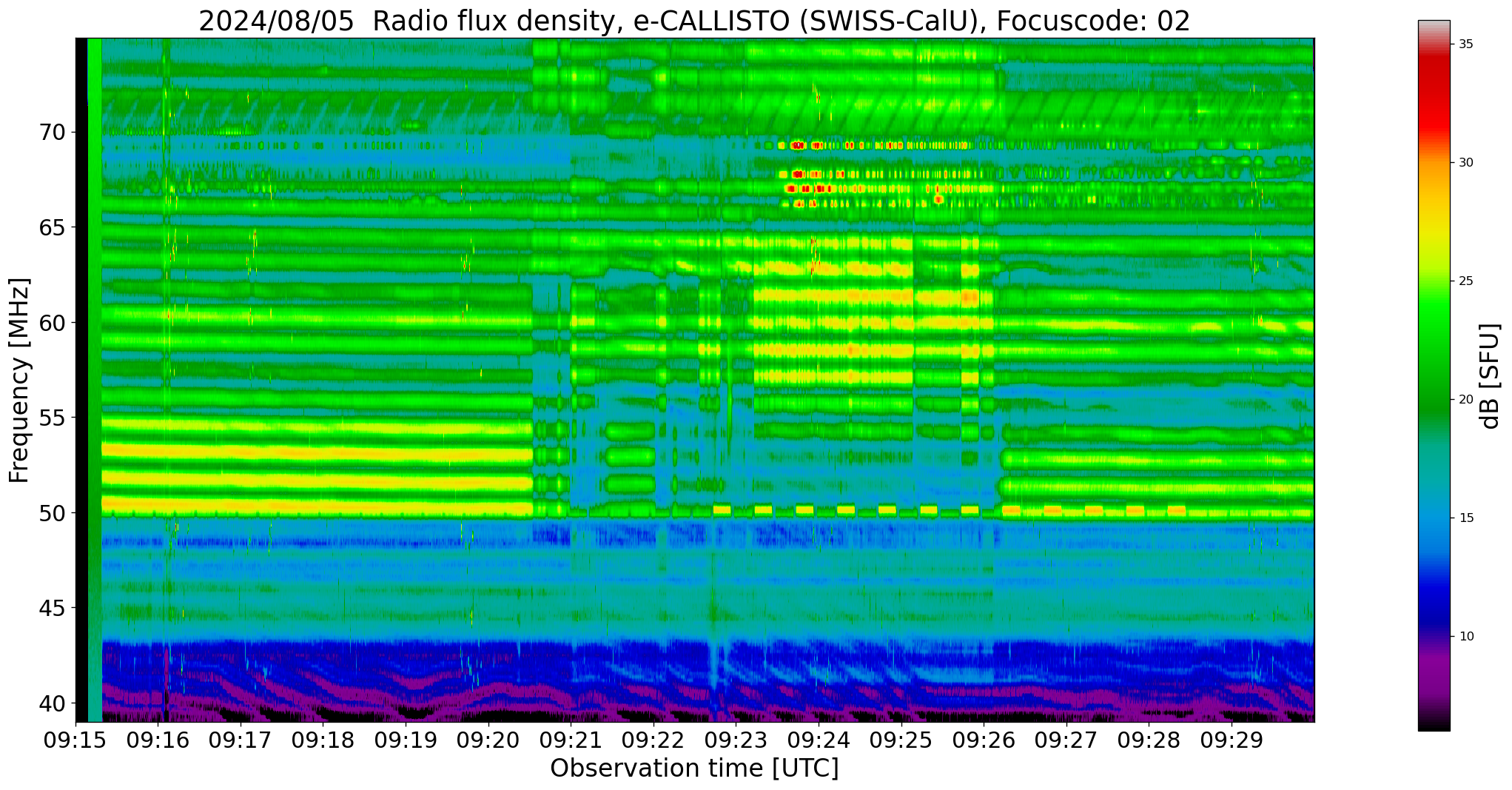Viewport: 1512px width, 790px height.
Task: Click the 09:15 time tick label
Action: click(x=76, y=740)
